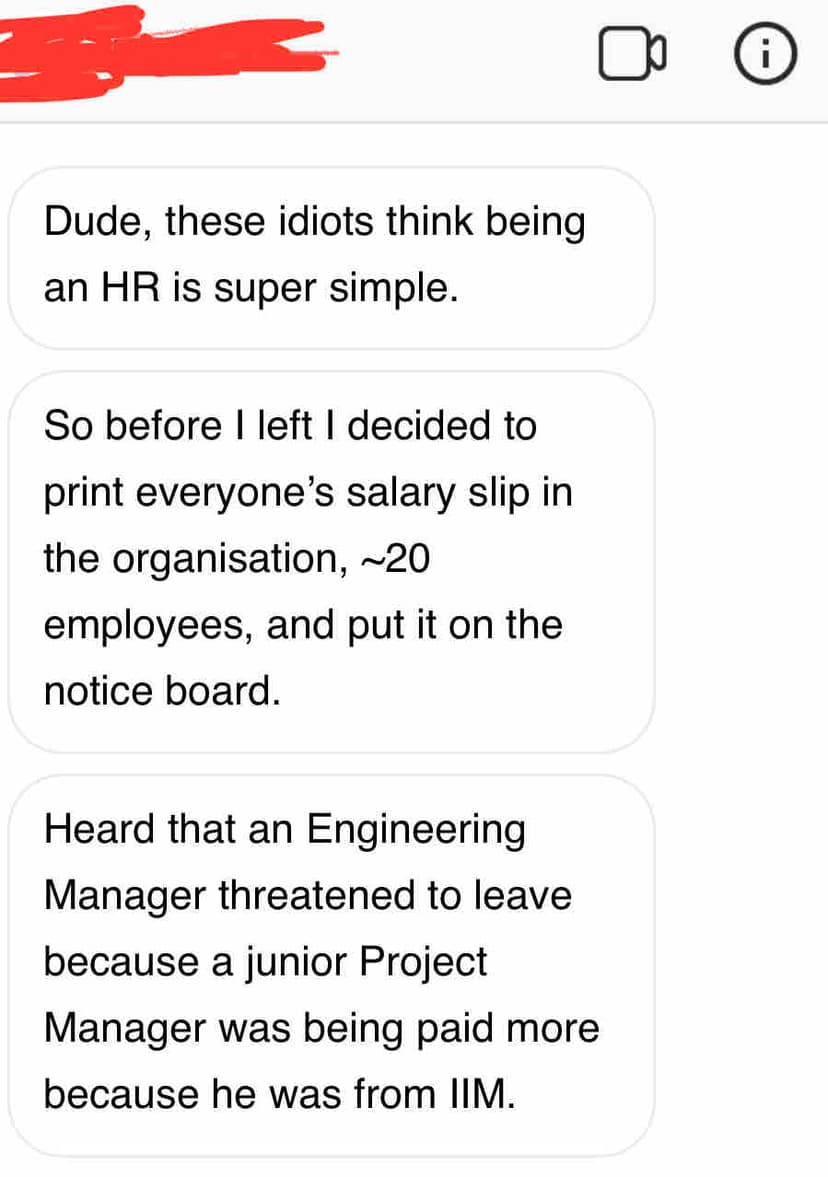The height and width of the screenshot is (1177, 828).
Task: Select the "Dude, these idiots" message bubble
Action: 330,256
